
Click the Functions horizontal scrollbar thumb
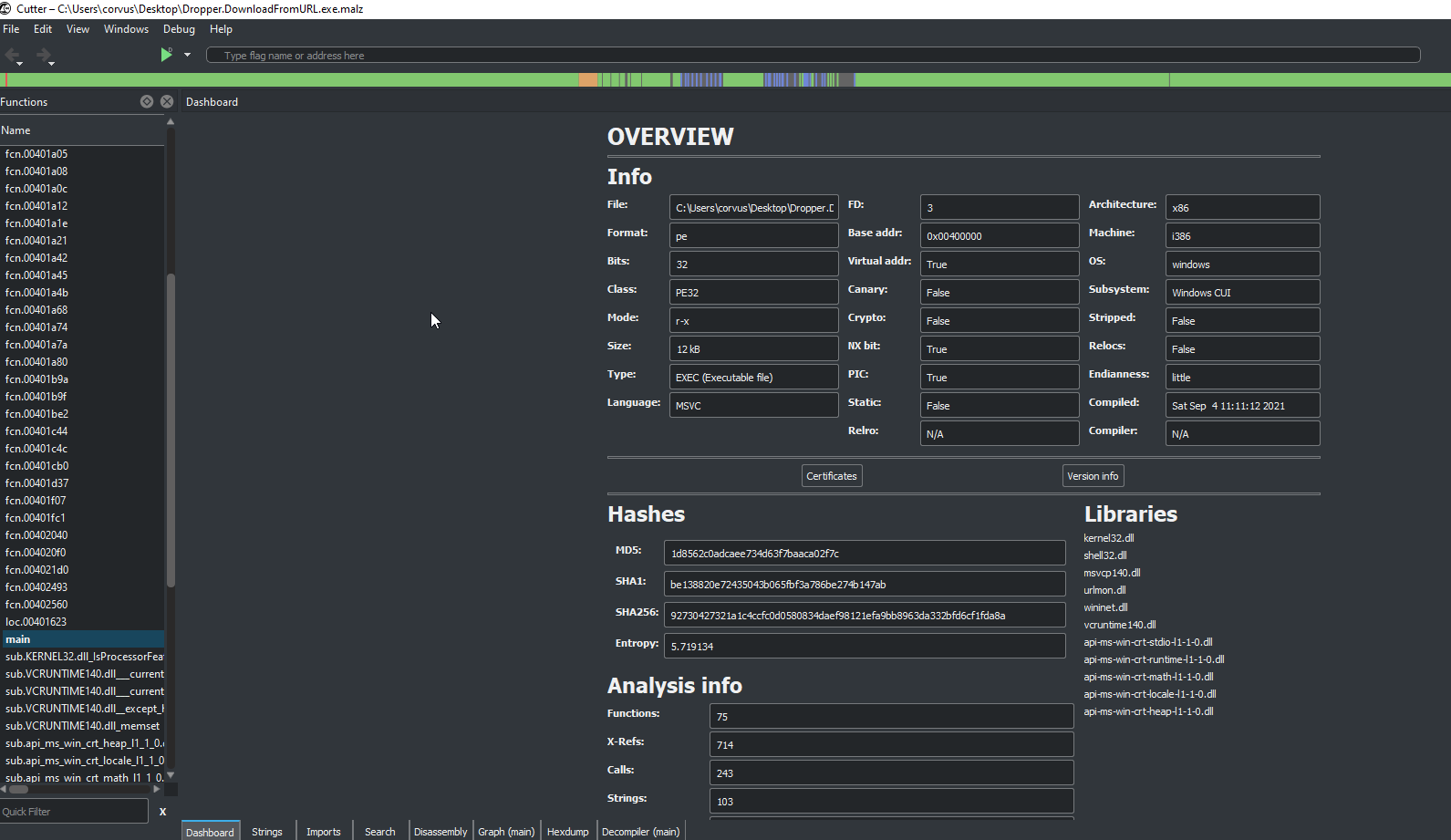coord(18,789)
